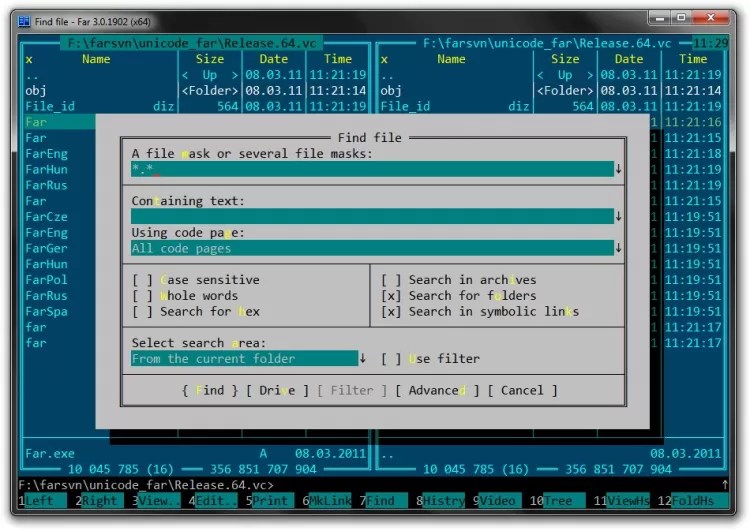750x531 pixels.
Task: Click the up arrow at command line end
Action: click(x=725, y=485)
